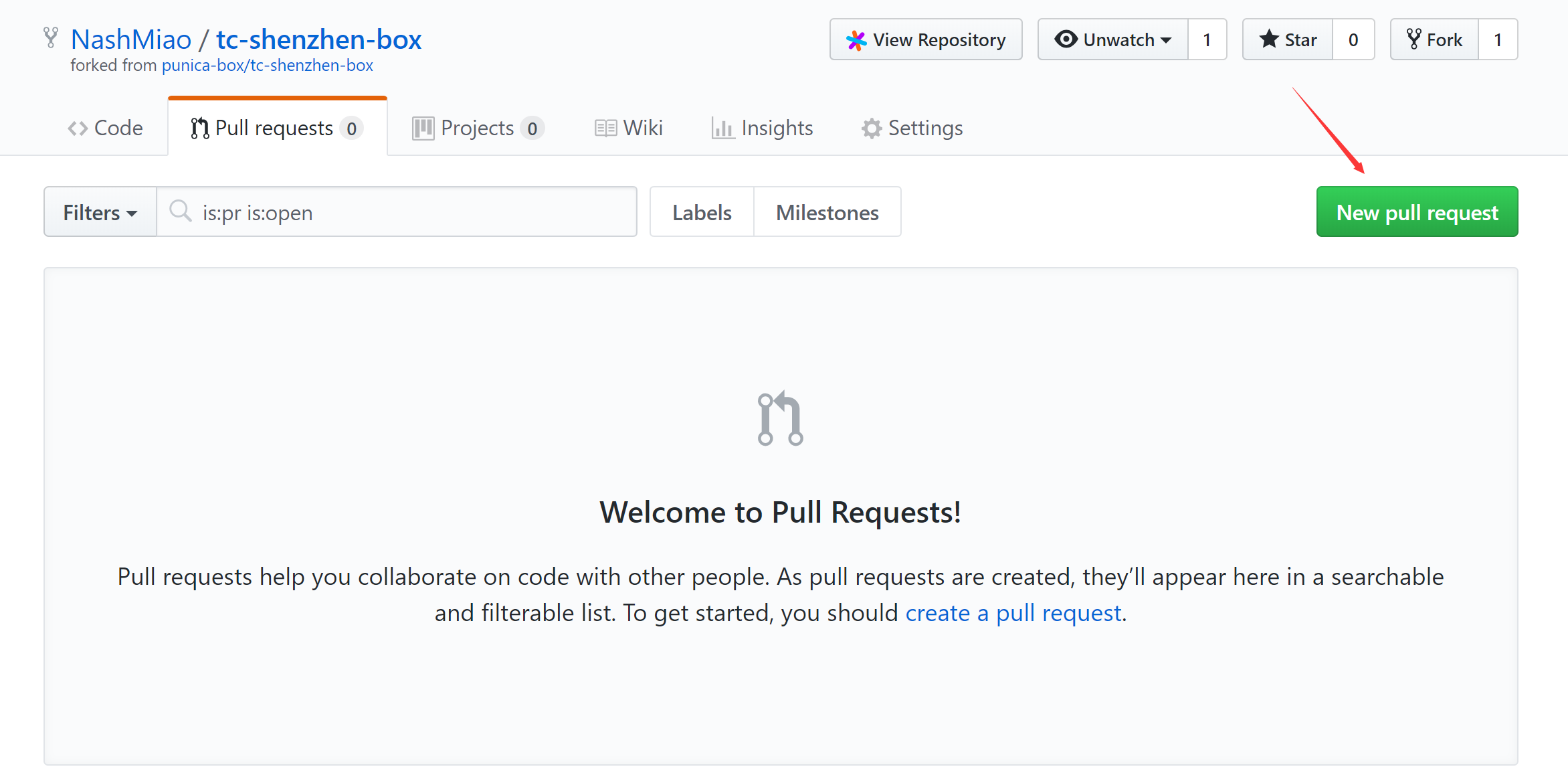1568x781 pixels.
Task: Open the Projects tab
Action: (478, 128)
